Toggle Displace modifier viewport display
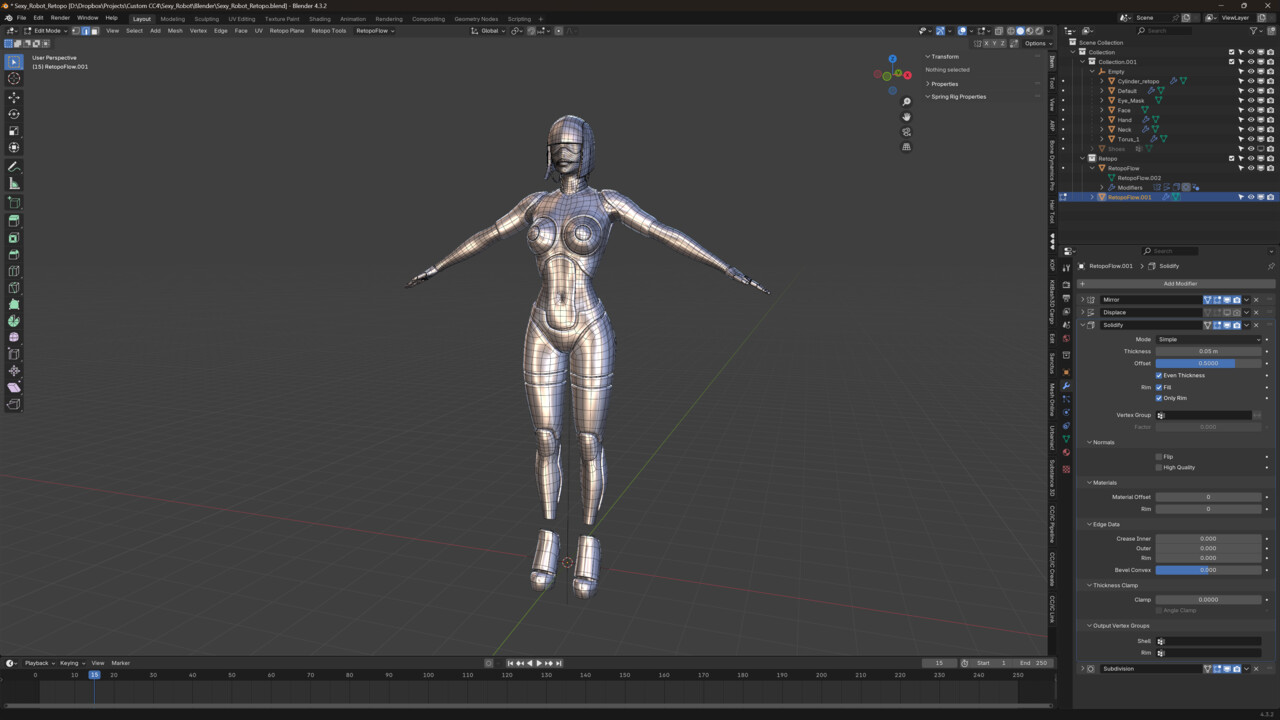The height and width of the screenshot is (720, 1280). click(1227, 312)
